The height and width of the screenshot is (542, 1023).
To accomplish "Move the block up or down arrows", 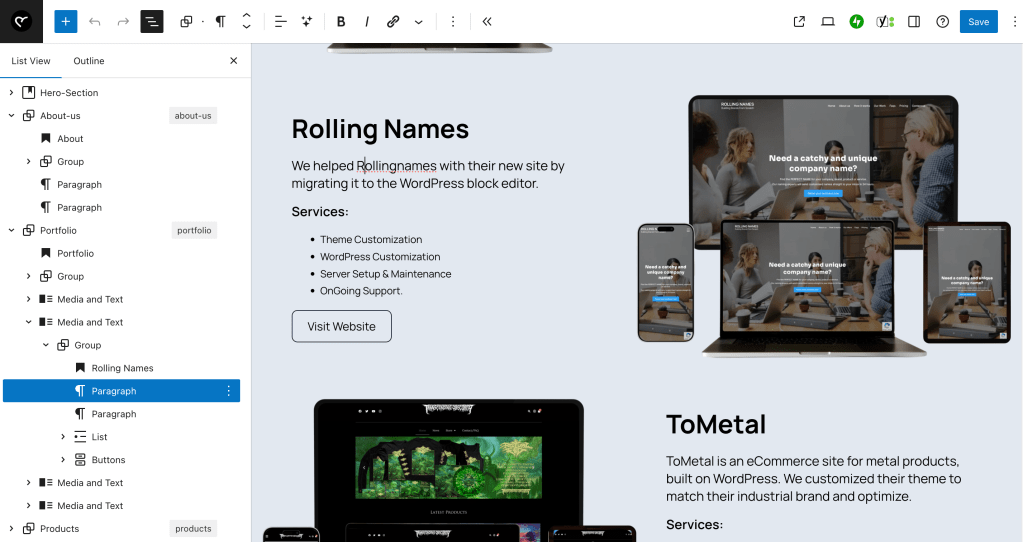I will [247, 22].
